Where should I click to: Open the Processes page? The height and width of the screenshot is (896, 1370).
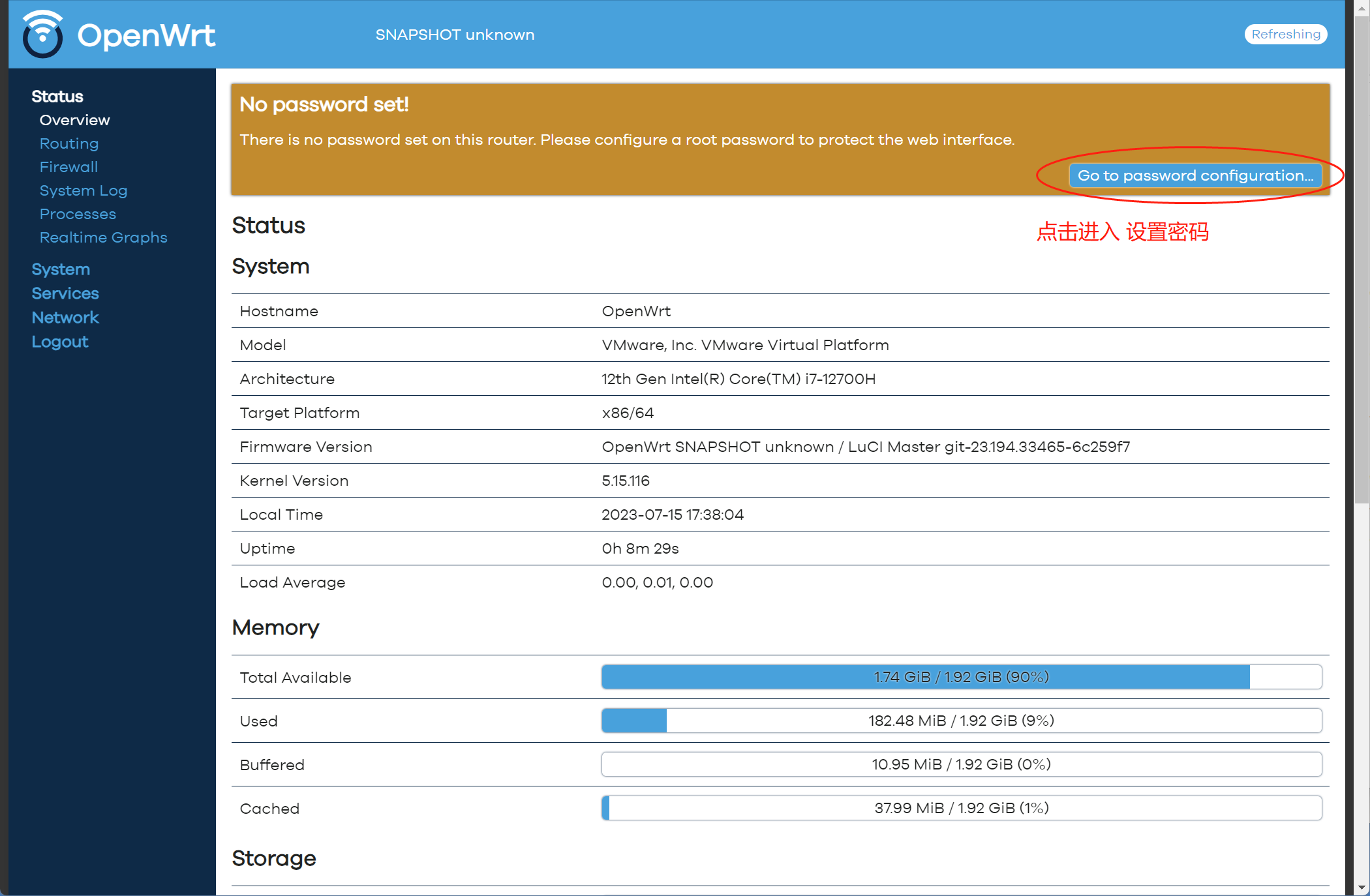coord(78,214)
